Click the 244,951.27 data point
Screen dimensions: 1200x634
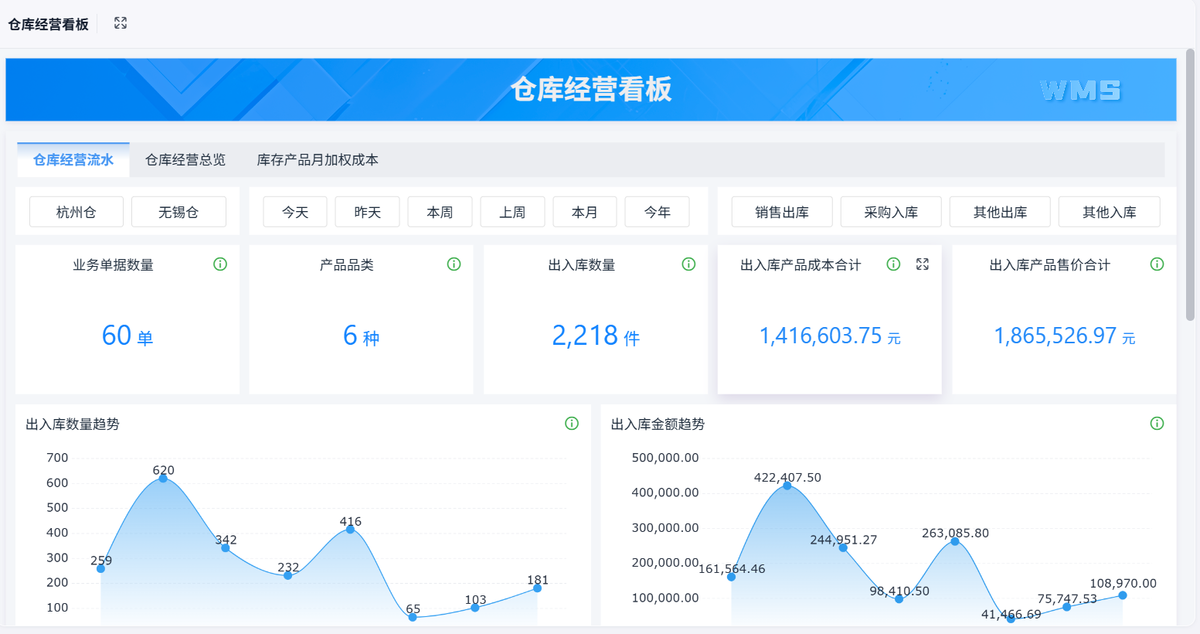point(843,547)
